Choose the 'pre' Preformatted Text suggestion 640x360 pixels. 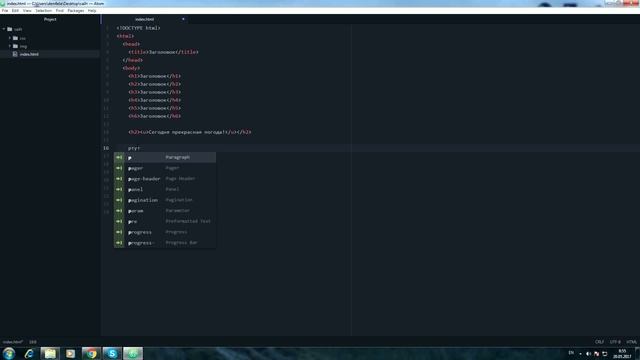click(165, 221)
